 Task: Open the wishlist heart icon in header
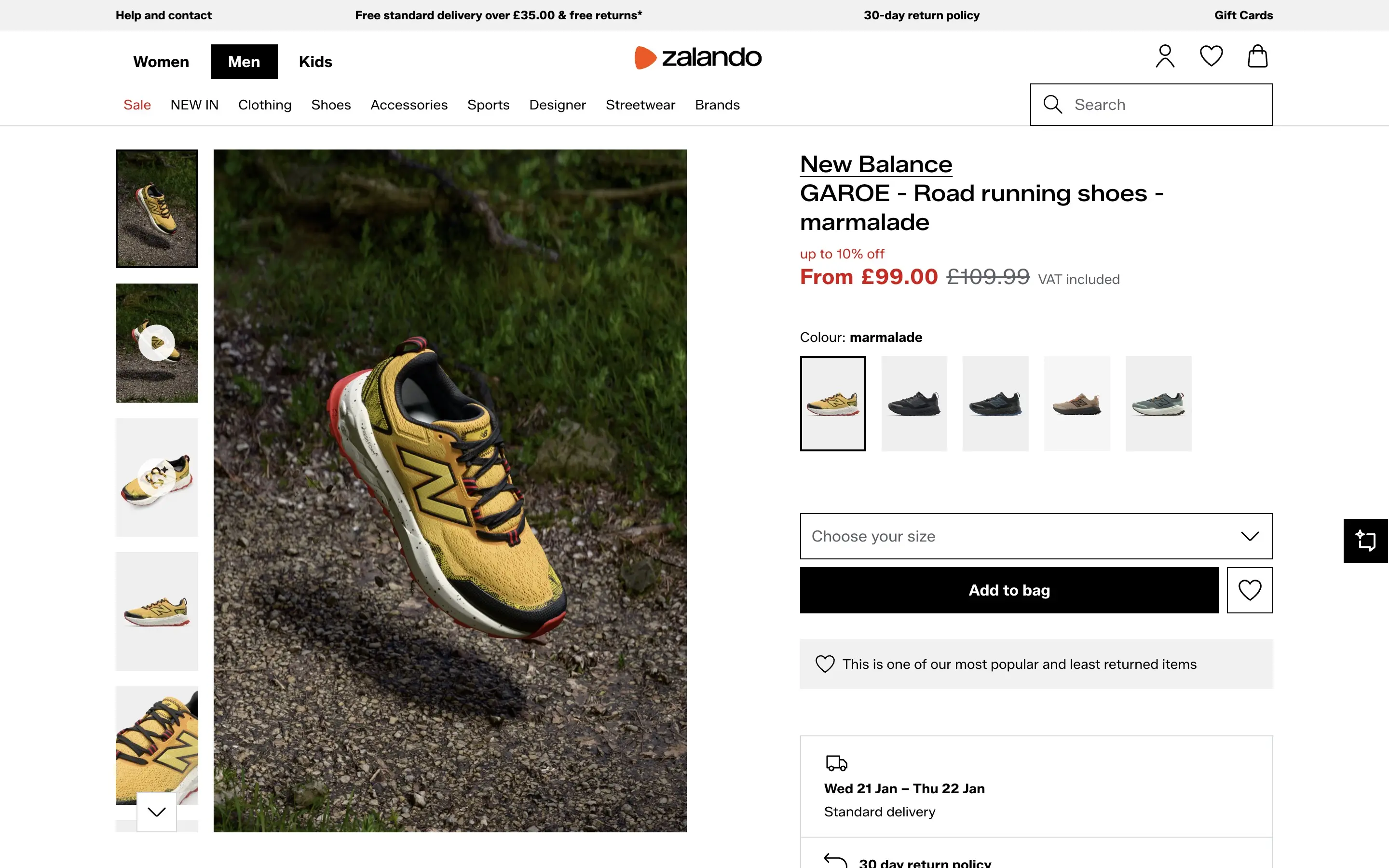[1211, 55]
